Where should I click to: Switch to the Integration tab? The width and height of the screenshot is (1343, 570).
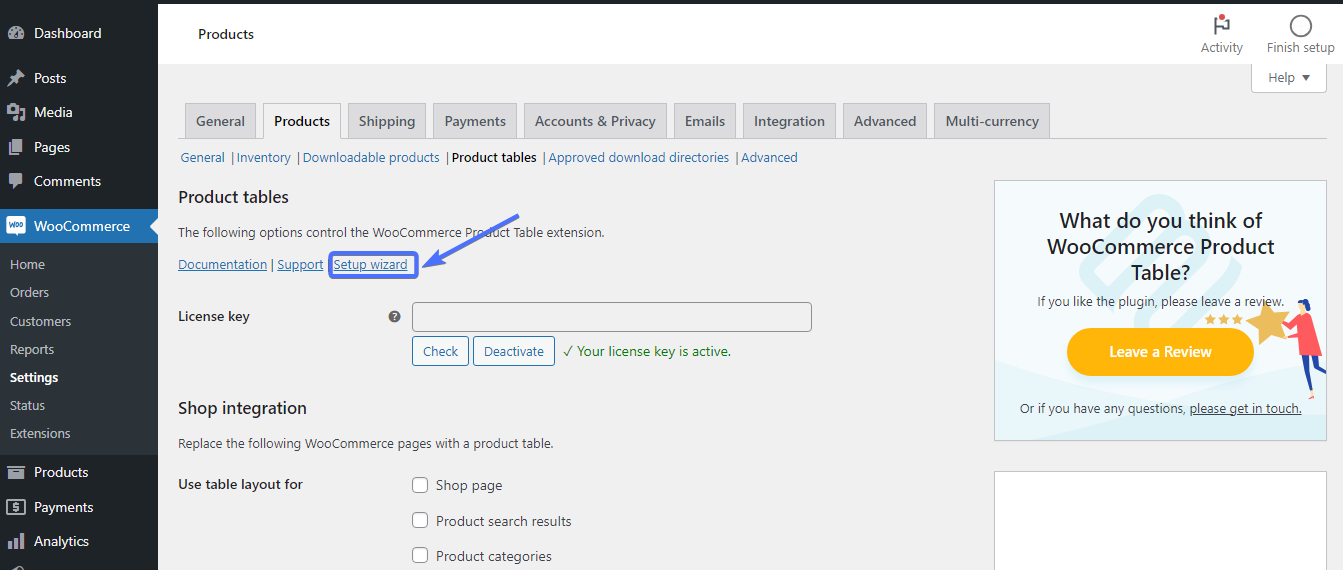click(789, 121)
